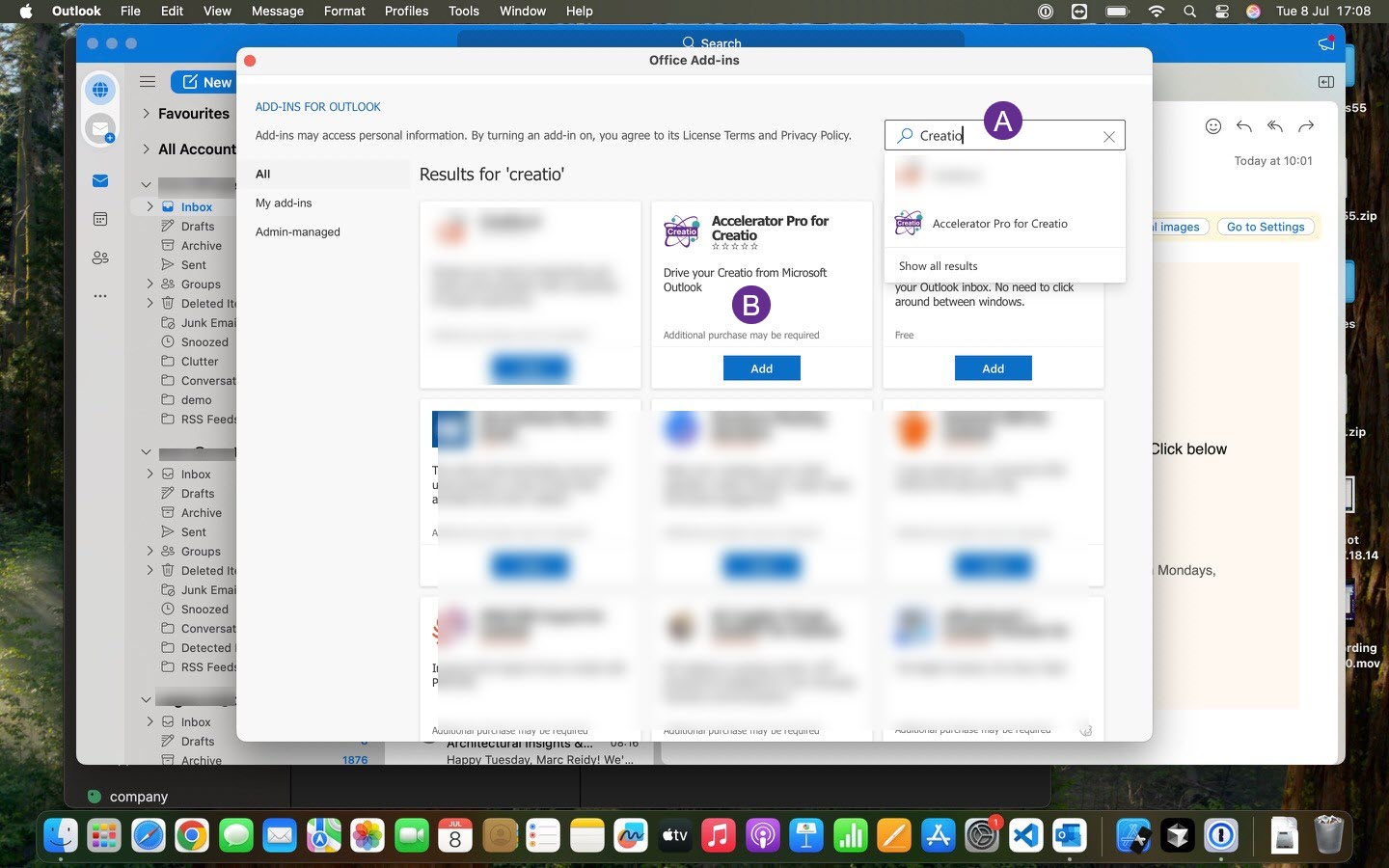Open first account's Sent folder
Screen dimensions: 1389x868
coord(193,264)
